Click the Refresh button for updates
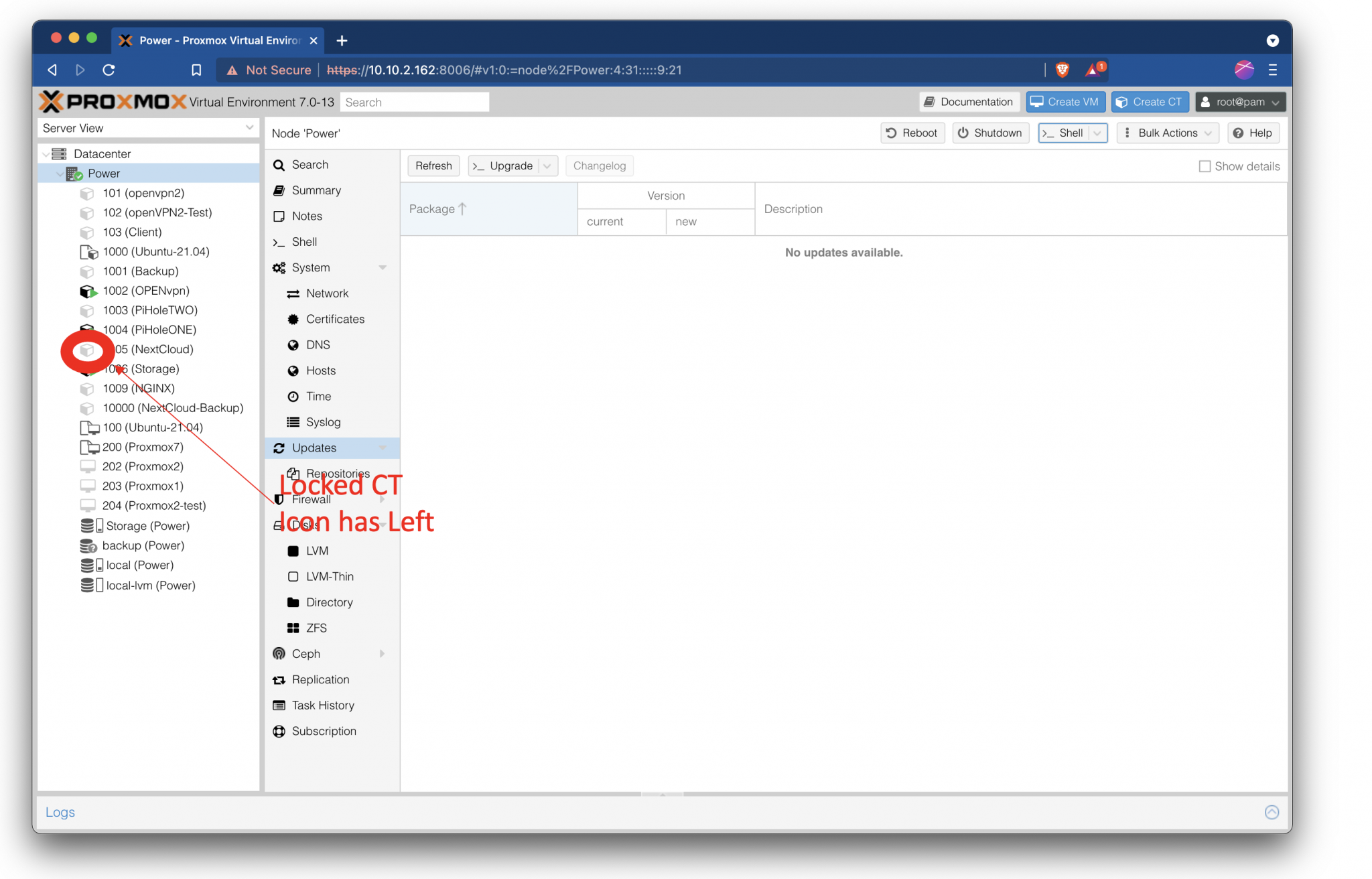 (433, 165)
